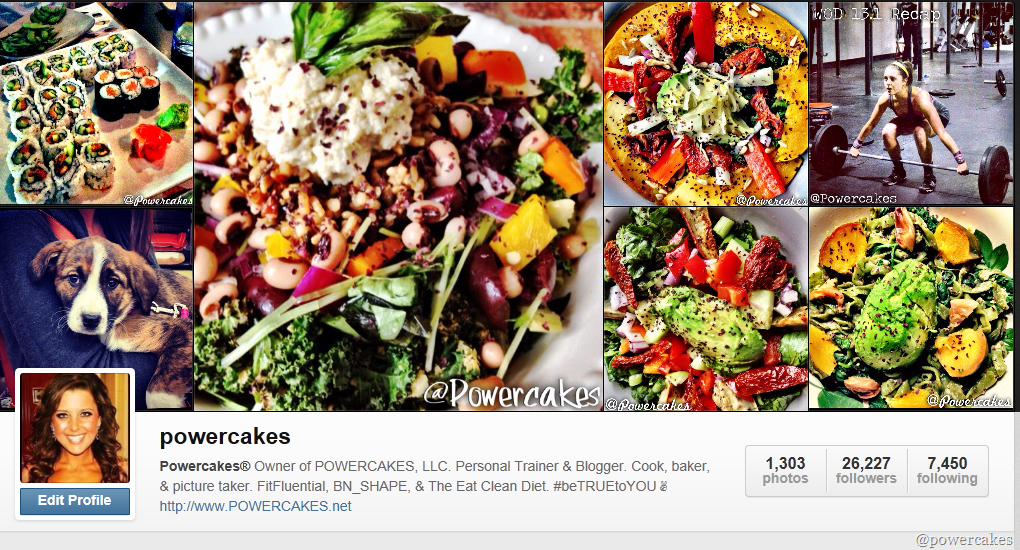
Task: Visit the www.POWERCAKES.net link
Action: 256,506
